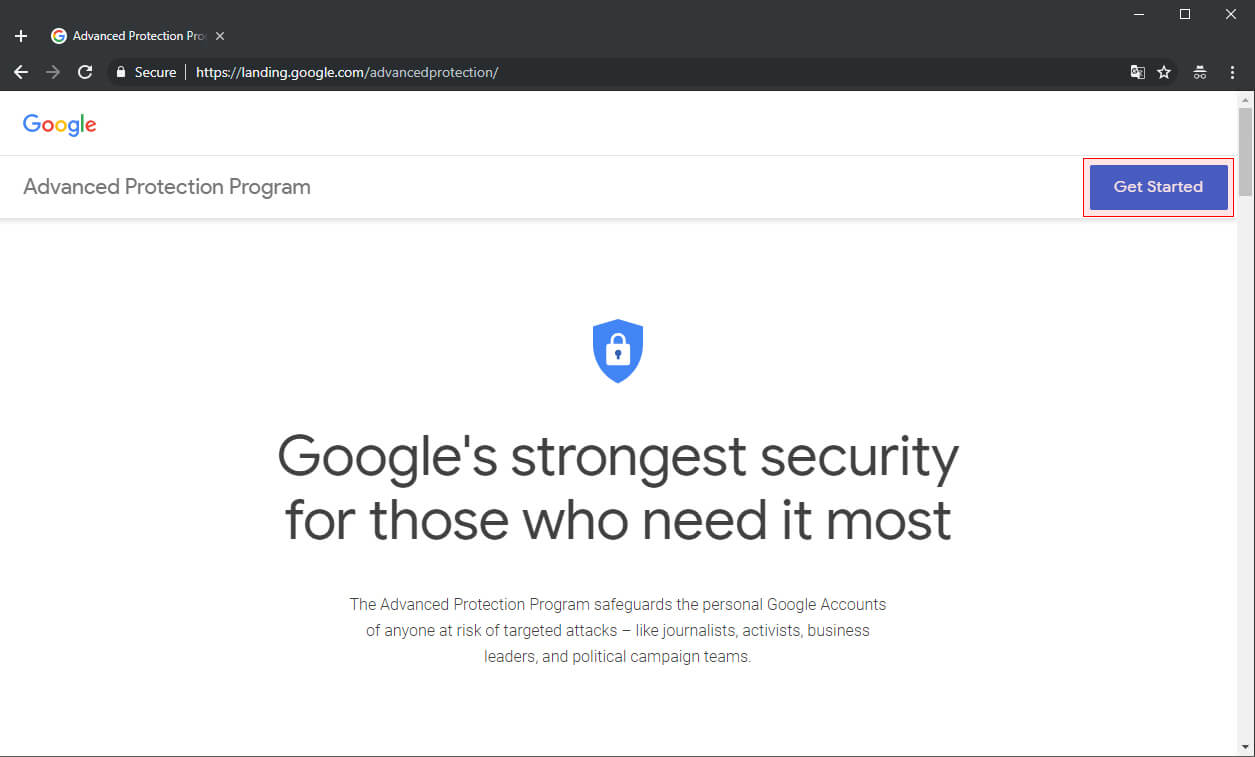Open the browser profile icon
This screenshot has width=1255, height=757.
(1199, 71)
